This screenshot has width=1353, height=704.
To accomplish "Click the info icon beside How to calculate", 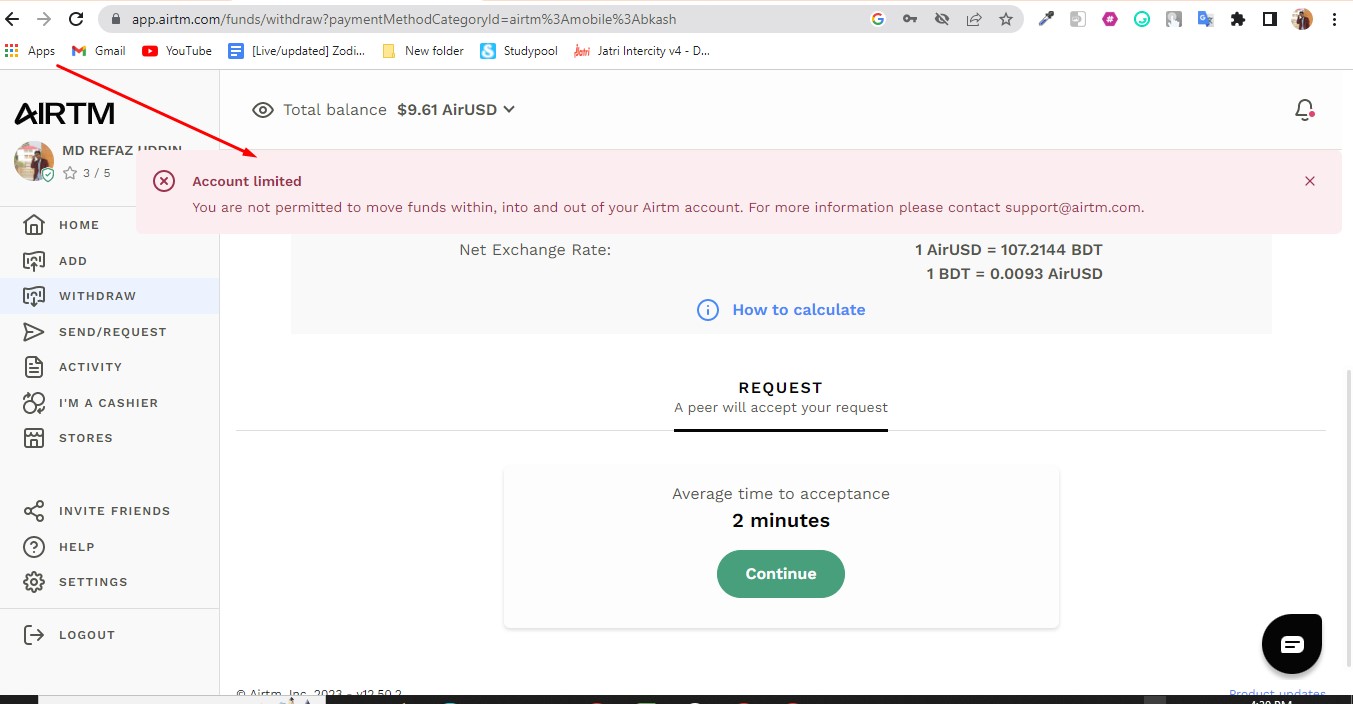I will pyautogui.click(x=708, y=310).
